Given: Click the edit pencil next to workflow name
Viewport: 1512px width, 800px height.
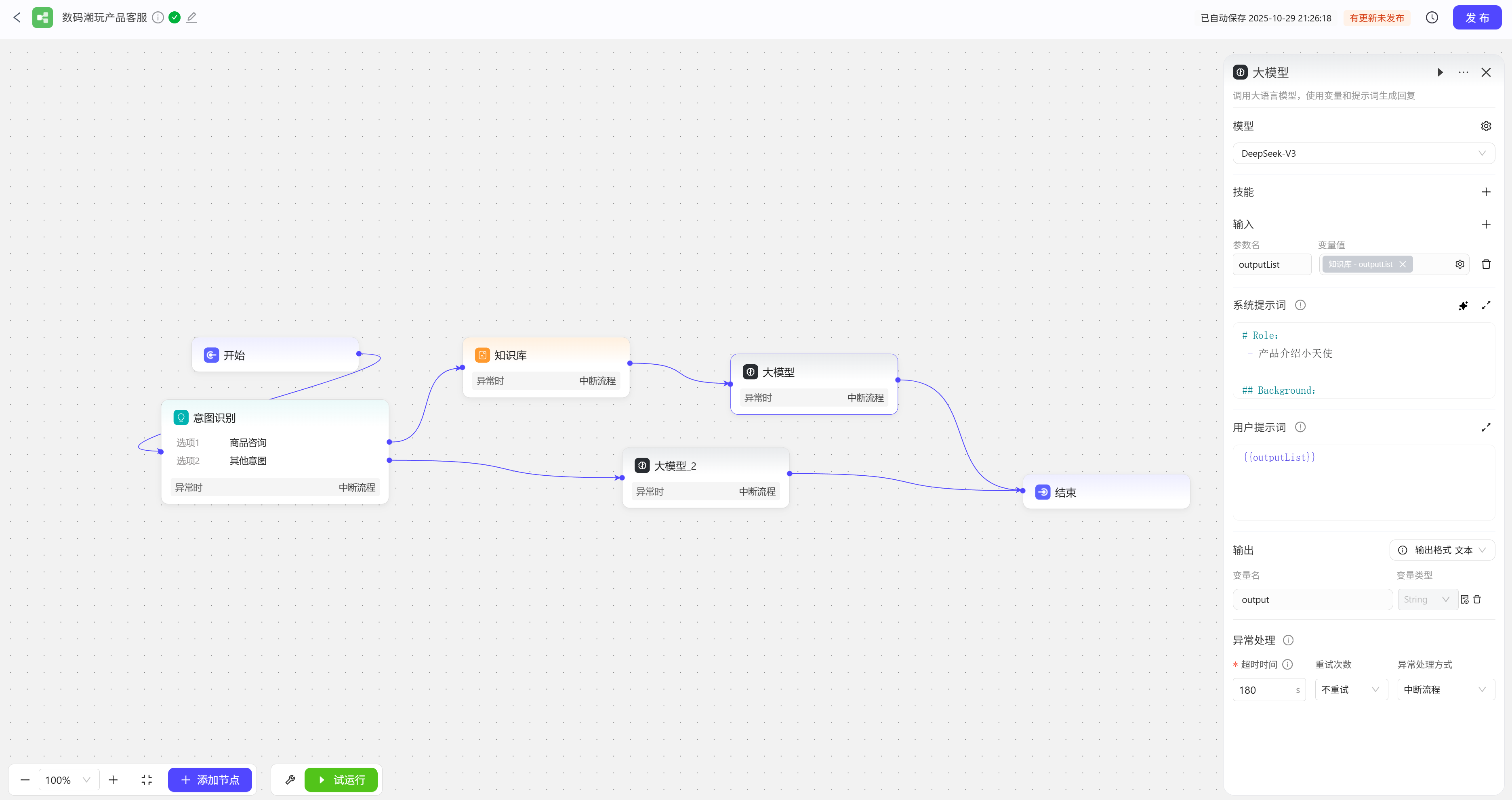Looking at the screenshot, I should click(x=191, y=18).
